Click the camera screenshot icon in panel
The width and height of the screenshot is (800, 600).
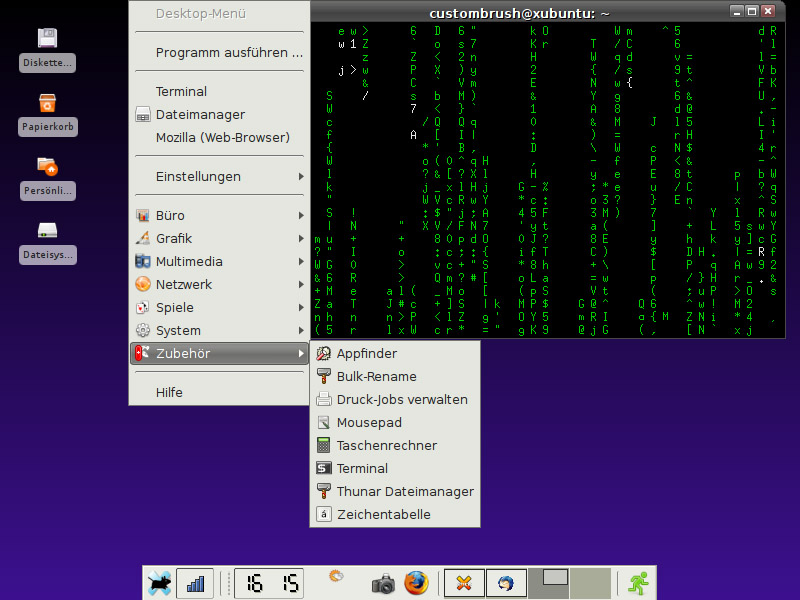pos(383,584)
